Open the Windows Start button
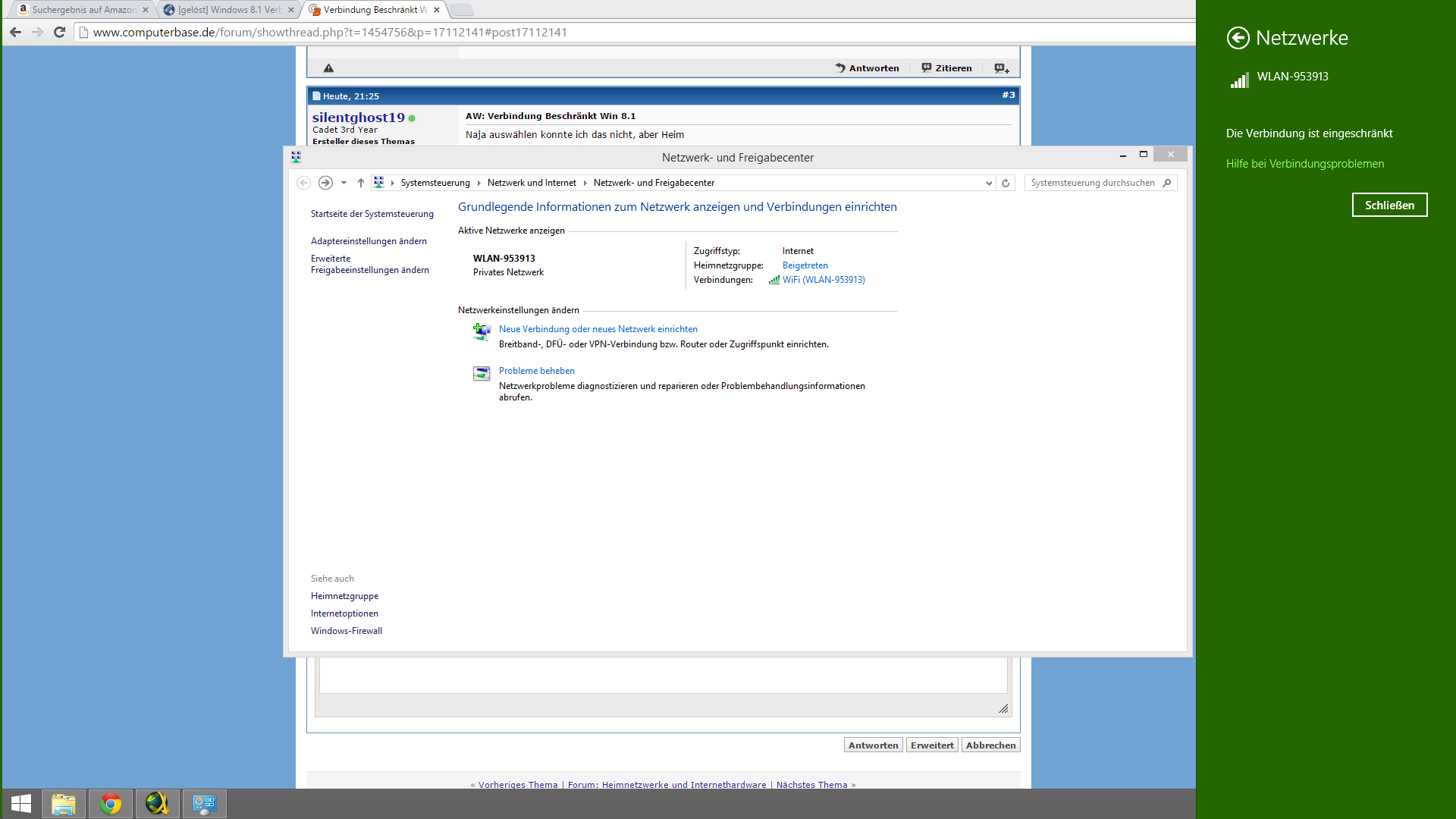 click(20, 804)
